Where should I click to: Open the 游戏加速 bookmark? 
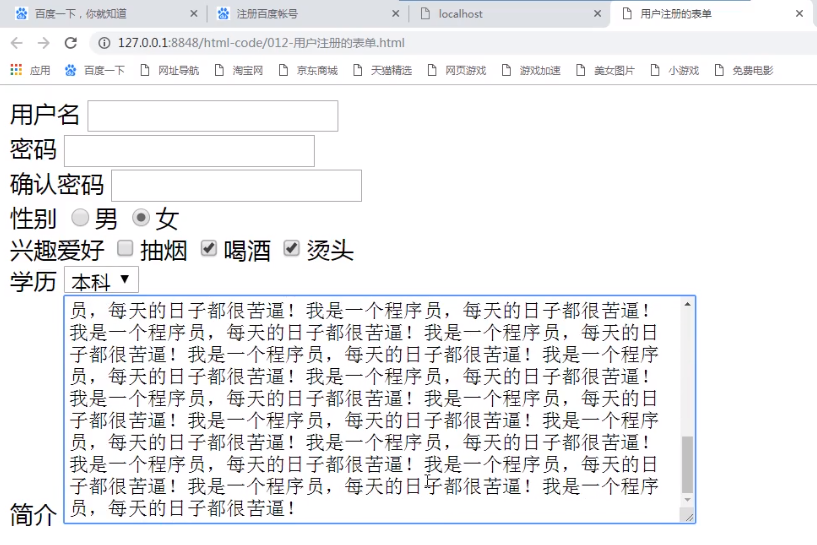point(531,70)
